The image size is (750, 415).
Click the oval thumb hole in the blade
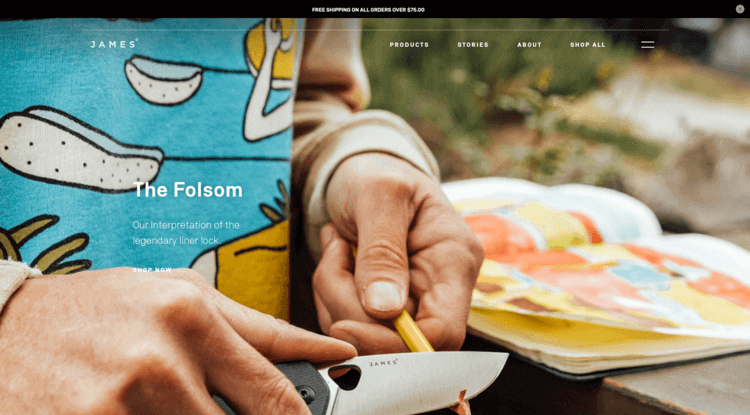point(345,377)
